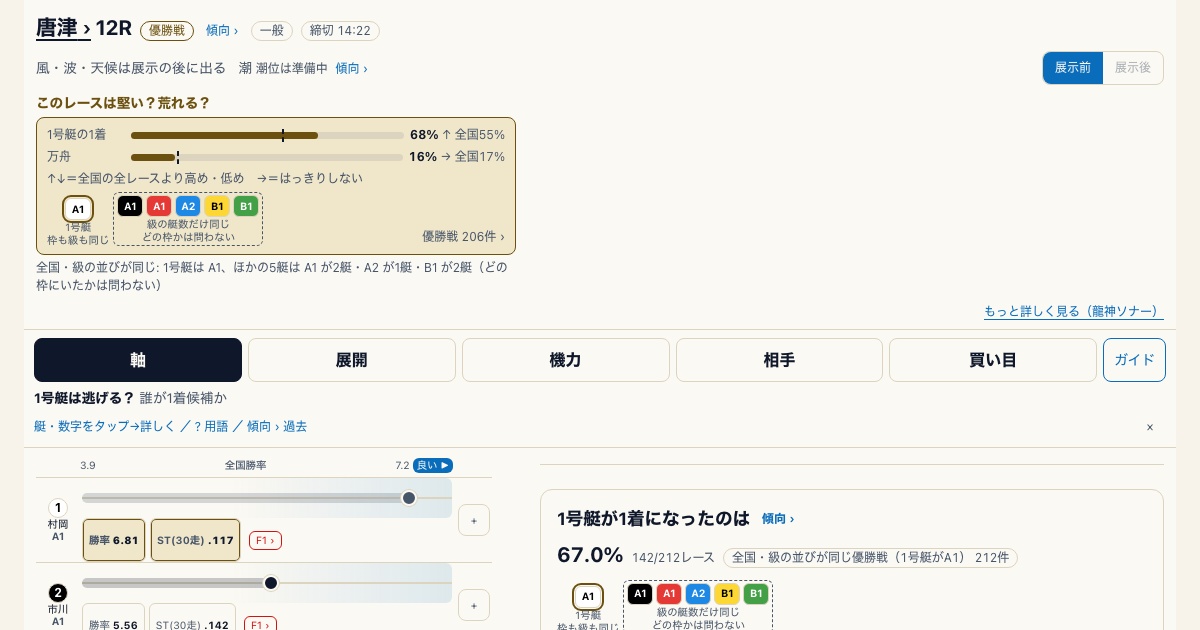Click outlined A1 1号艇 badge in top panel
Image resolution: width=1200 pixels, height=630 pixels.
pyautogui.click(x=78, y=209)
